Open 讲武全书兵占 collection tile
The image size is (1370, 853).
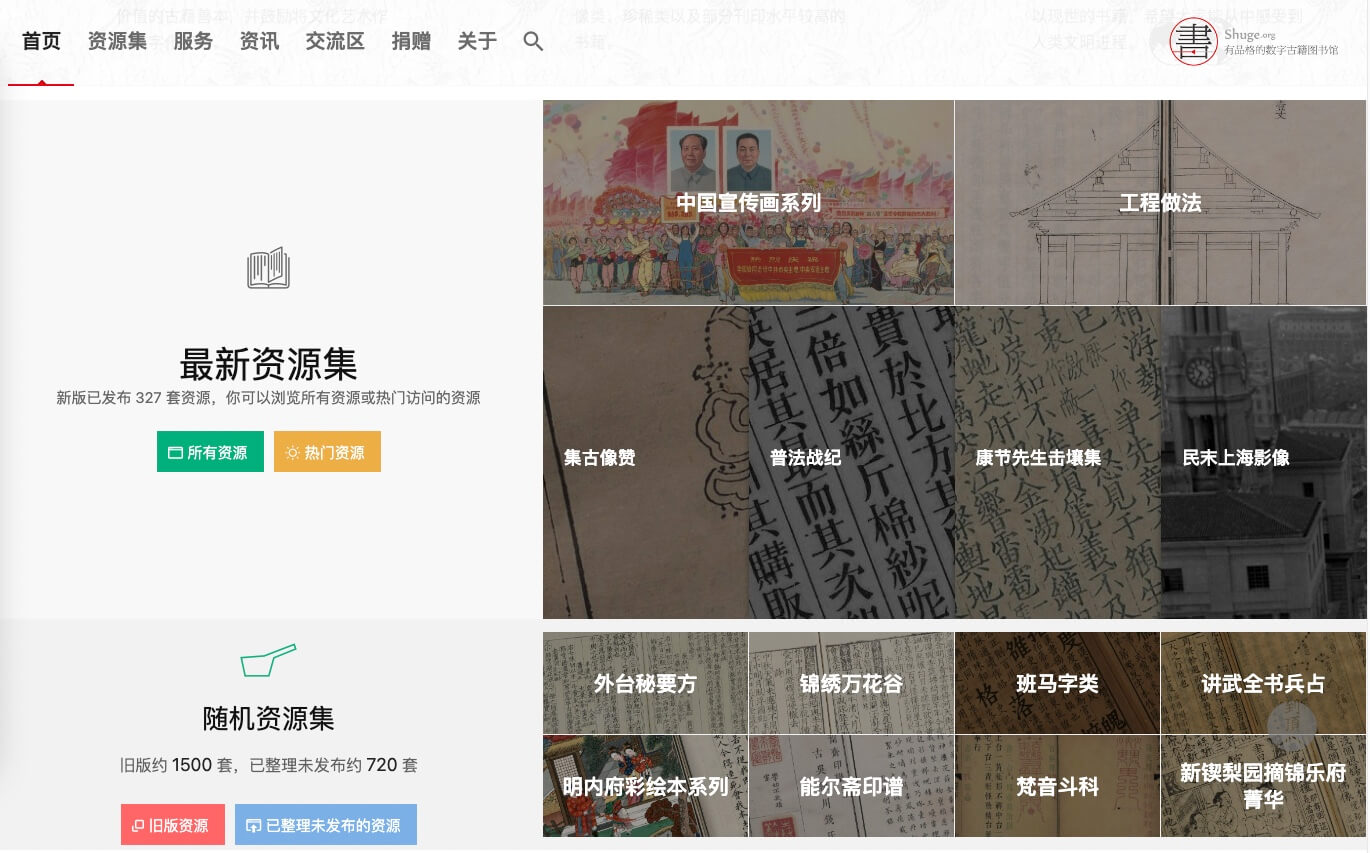pyautogui.click(x=1263, y=683)
